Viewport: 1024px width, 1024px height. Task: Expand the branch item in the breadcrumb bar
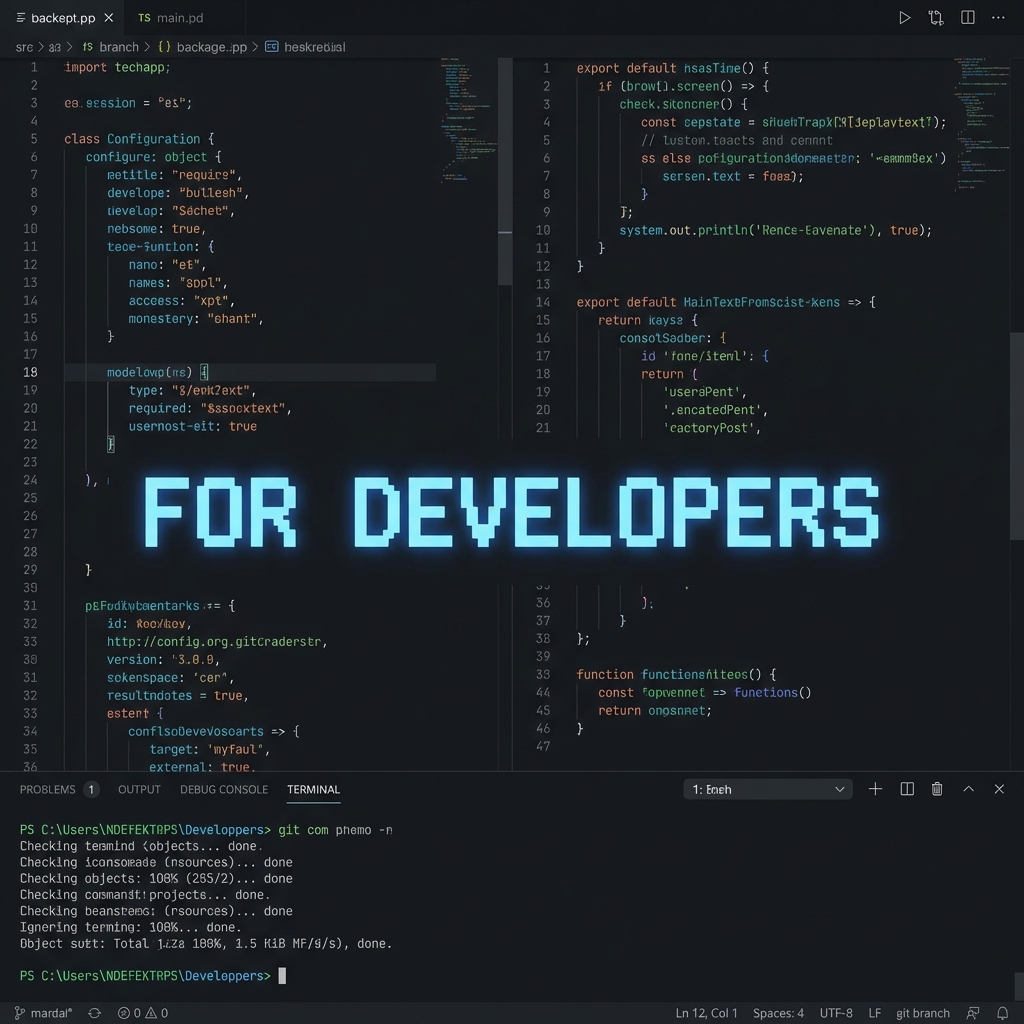(119, 47)
